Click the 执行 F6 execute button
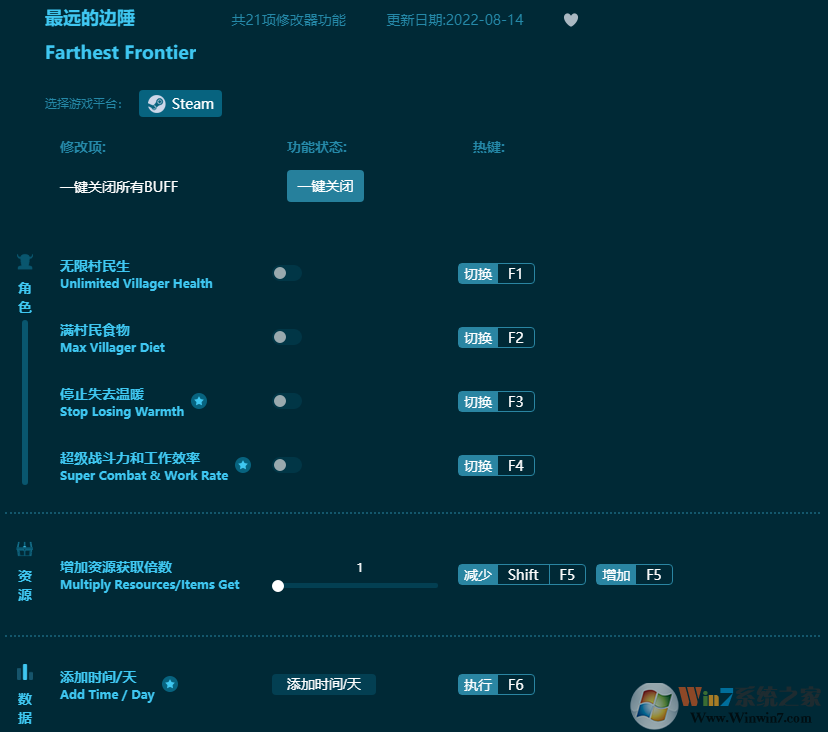The image size is (828, 732). tap(496, 684)
